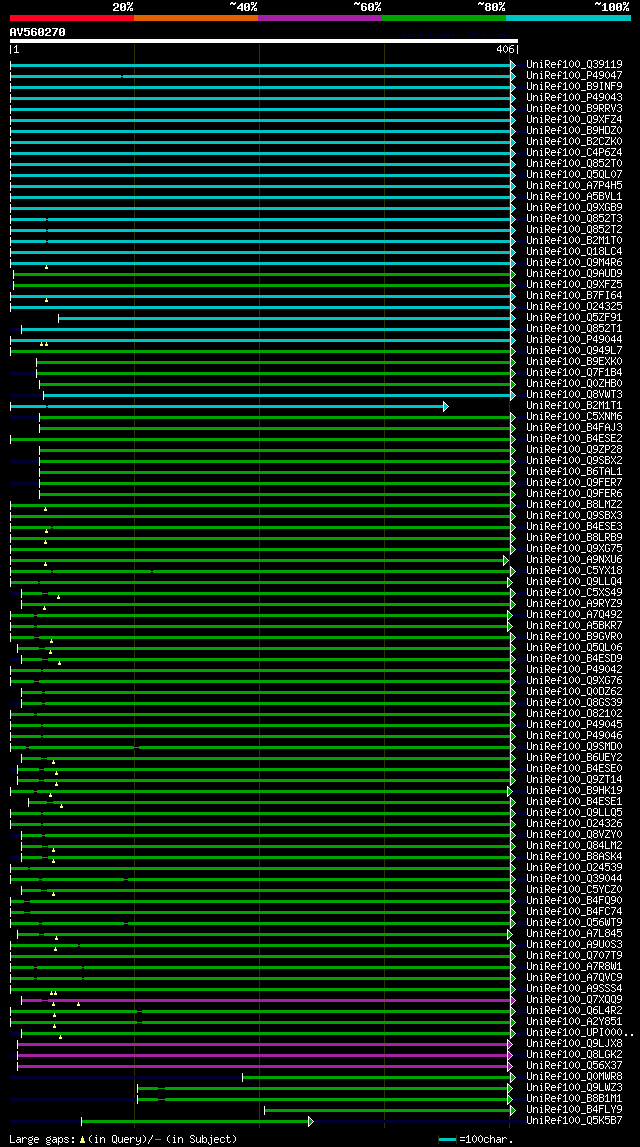
Task: Select the short green bar for Q5K5B7
Action: (195, 1121)
